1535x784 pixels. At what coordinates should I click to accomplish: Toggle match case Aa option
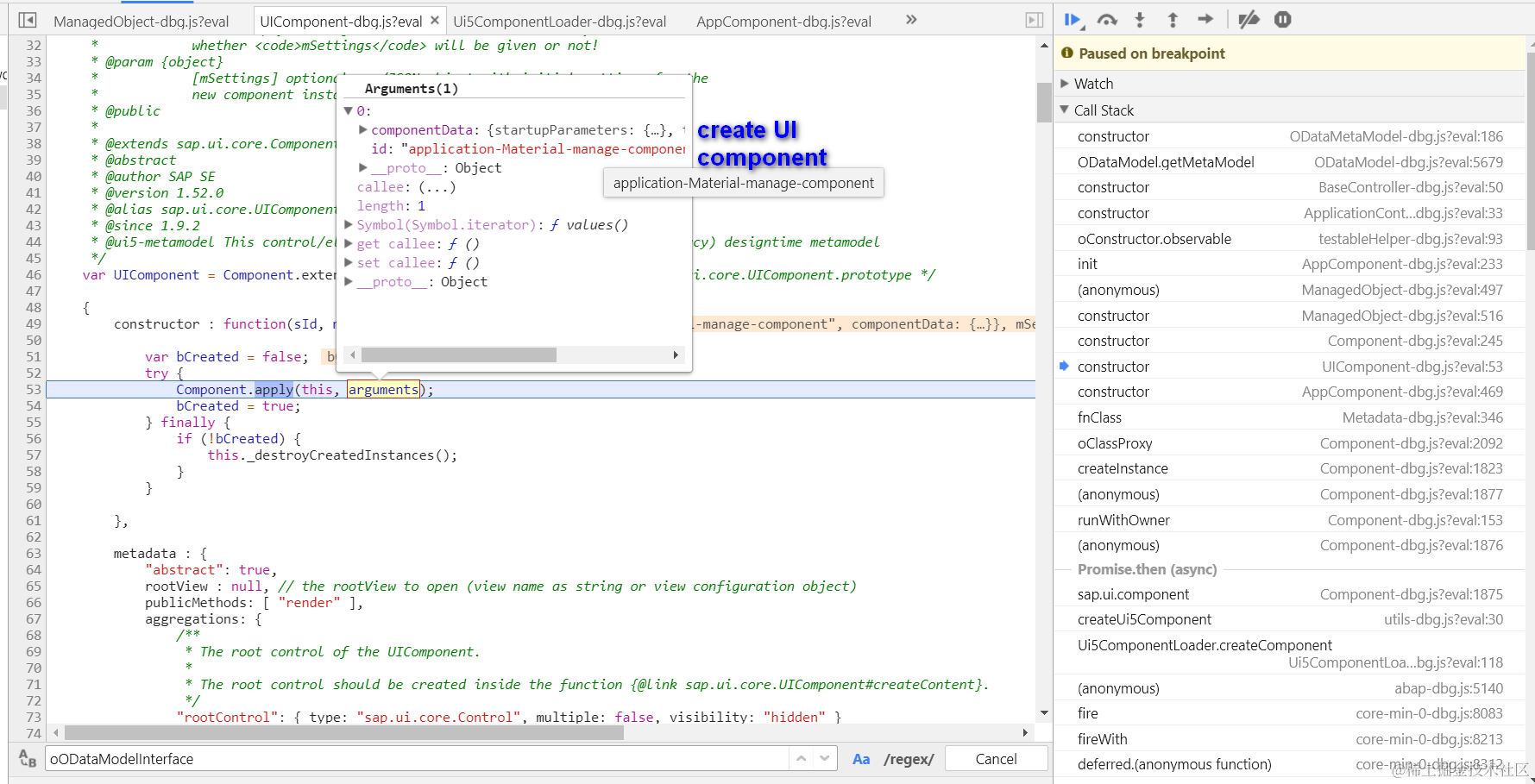point(861,759)
